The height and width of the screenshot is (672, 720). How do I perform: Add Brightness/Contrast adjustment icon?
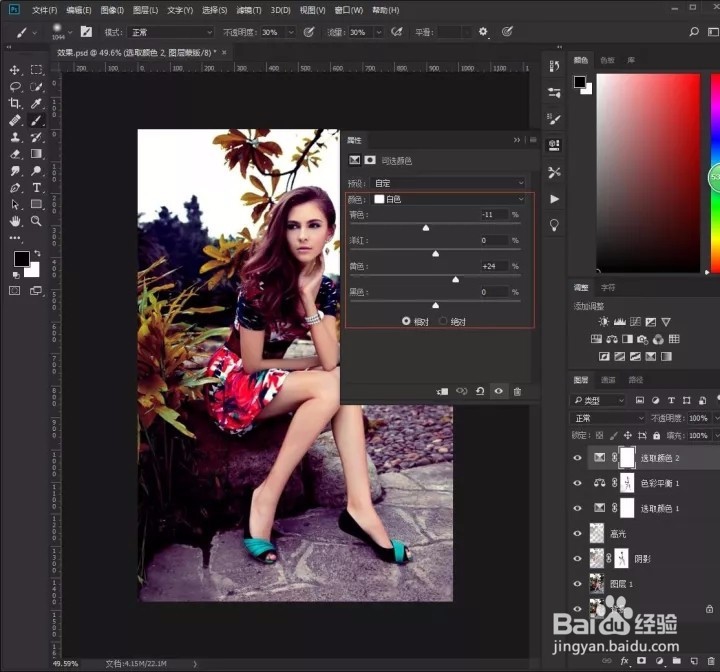[x=603, y=322]
